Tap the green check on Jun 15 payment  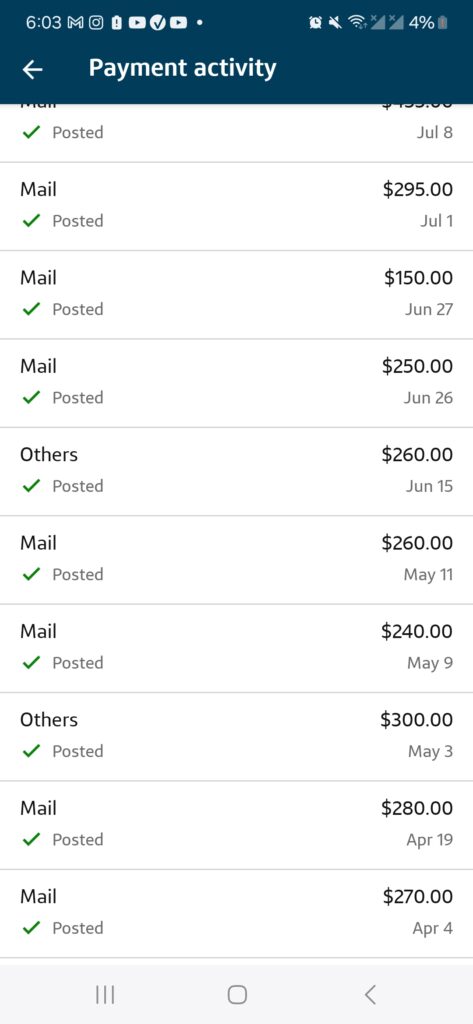31,486
